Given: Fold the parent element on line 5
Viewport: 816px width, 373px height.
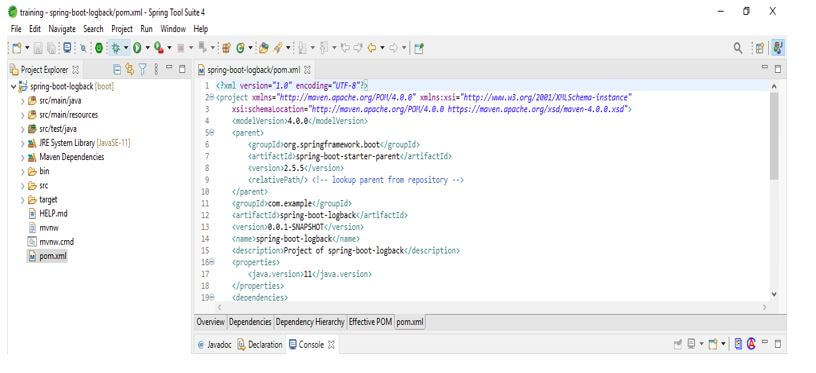Looking at the screenshot, I should tap(211, 133).
